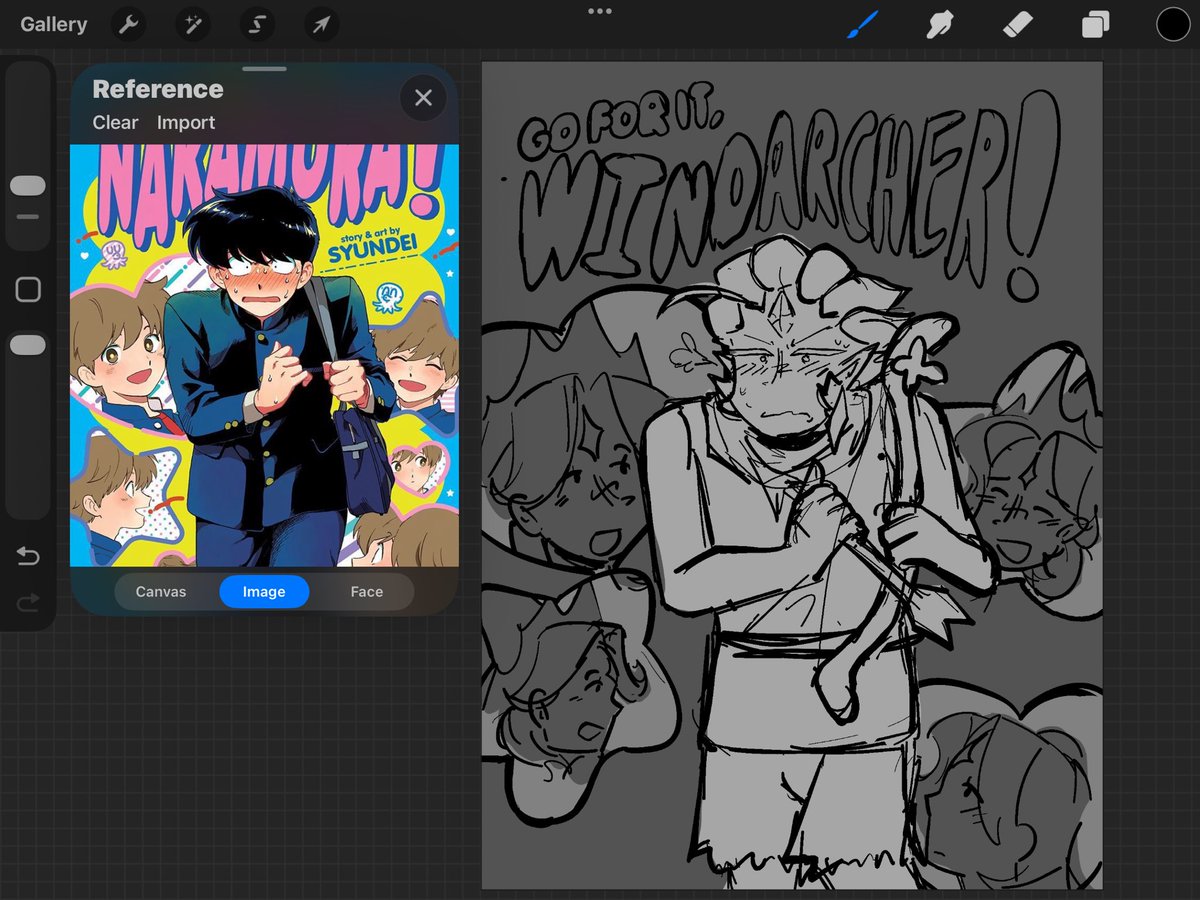Select the Eraser tool
The image size is (1200, 900).
[1018, 24]
